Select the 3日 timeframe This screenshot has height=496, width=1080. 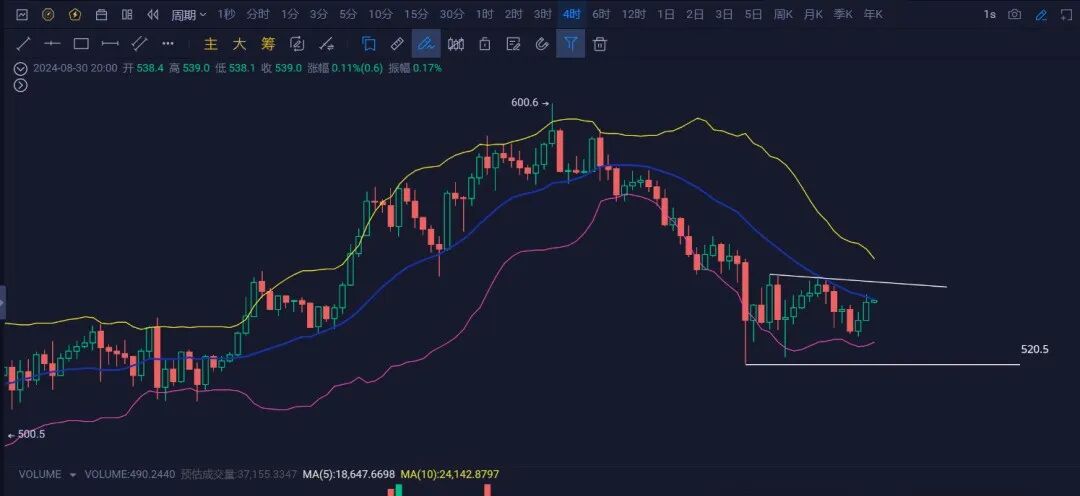coord(724,14)
